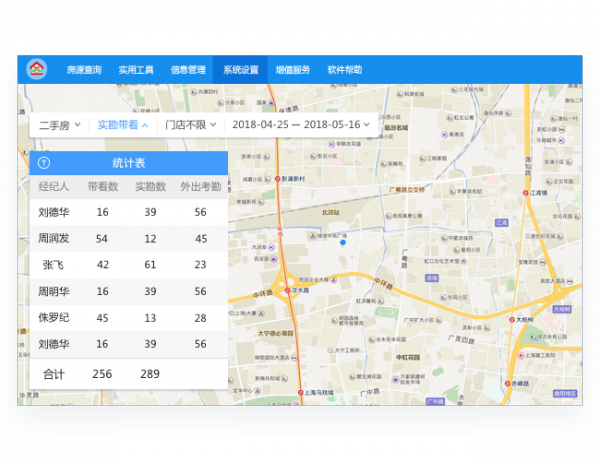
Task: Open the 房源查询 menu
Action: (x=84, y=70)
